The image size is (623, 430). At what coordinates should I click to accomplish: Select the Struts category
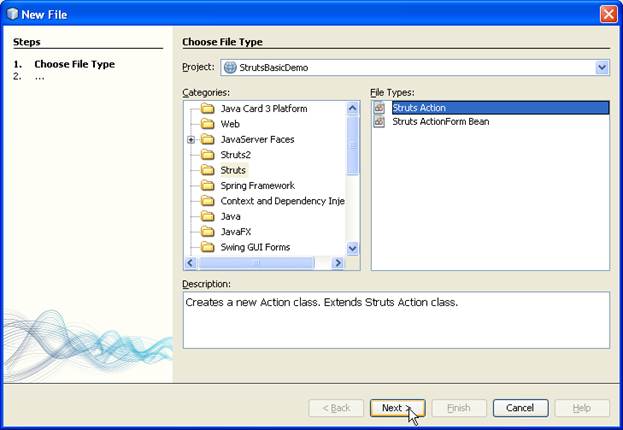click(x=233, y=170)
